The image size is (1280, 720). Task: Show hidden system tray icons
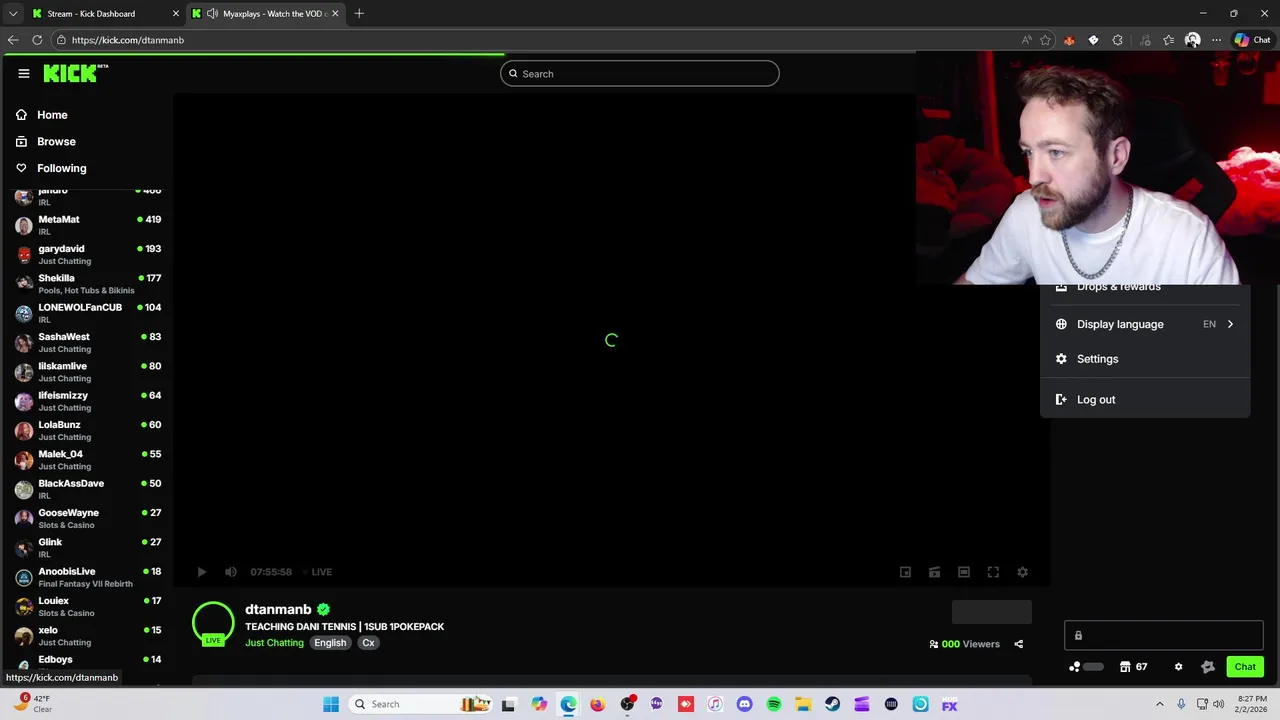1160,704
